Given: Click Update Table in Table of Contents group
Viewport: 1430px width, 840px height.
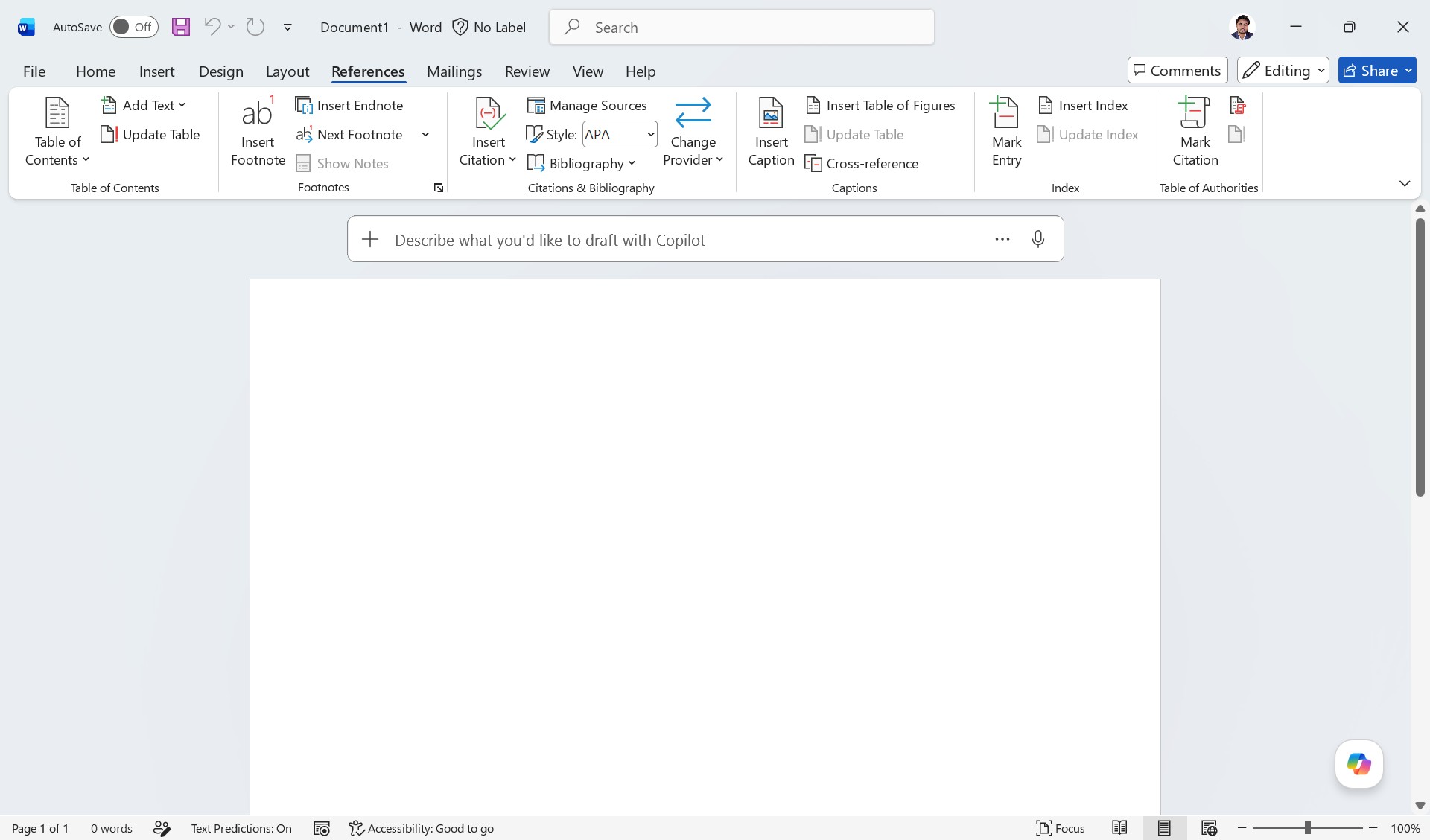Looking at the screenshot, I should coord(150,134).
